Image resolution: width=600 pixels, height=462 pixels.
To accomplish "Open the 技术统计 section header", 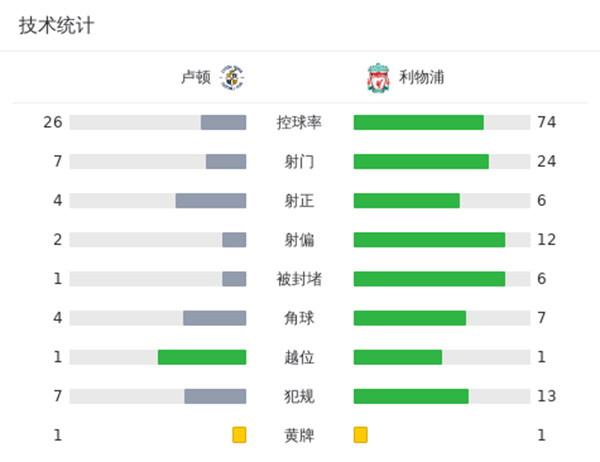I will [x=56, y=26].
